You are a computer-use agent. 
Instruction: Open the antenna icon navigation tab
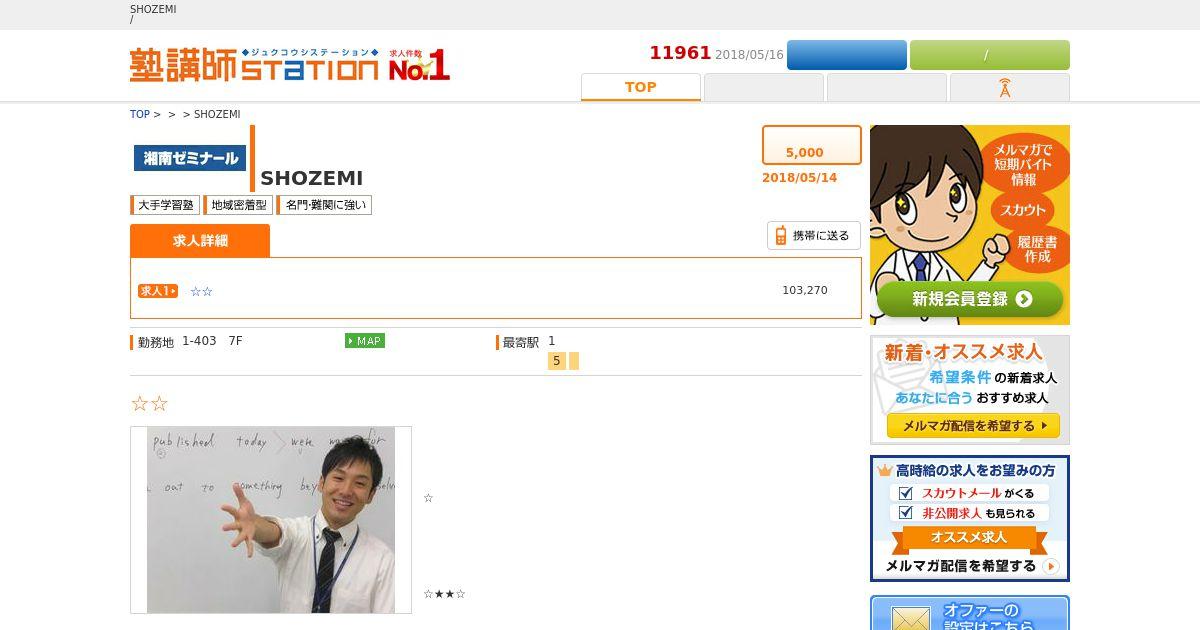[1010, 87]
